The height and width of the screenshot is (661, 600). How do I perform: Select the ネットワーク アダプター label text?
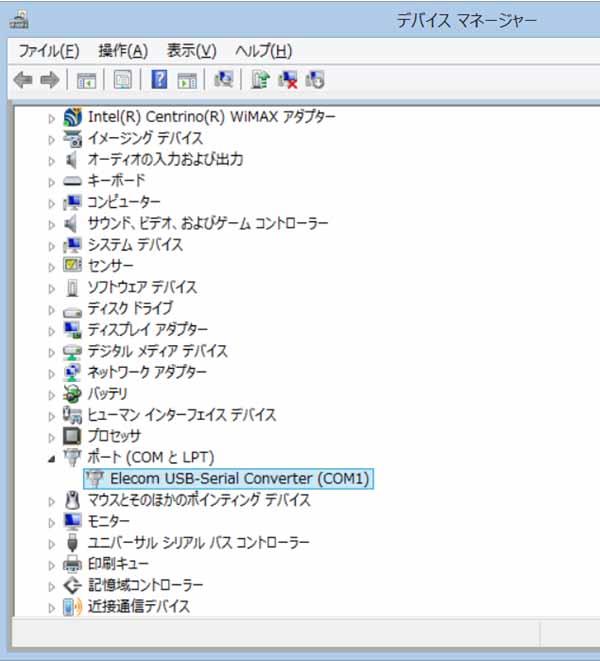[147, 372]
